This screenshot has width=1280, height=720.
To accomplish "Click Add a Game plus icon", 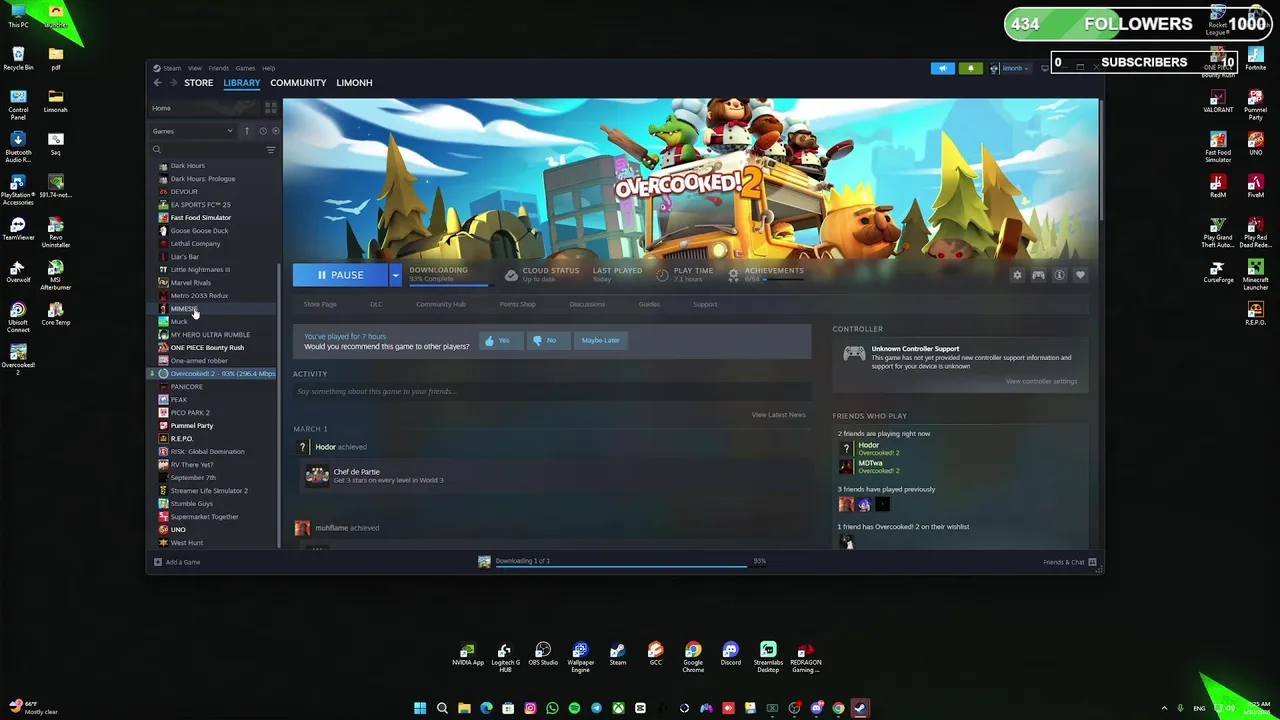I will coord(157,562).
